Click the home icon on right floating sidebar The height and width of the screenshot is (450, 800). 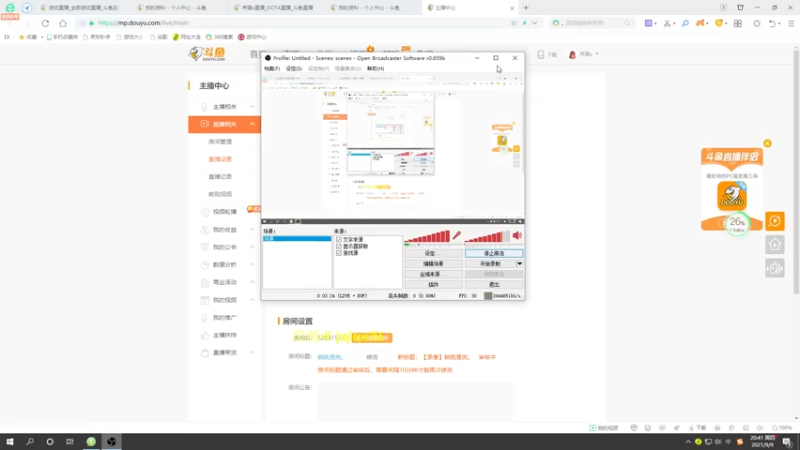(774, 245)
